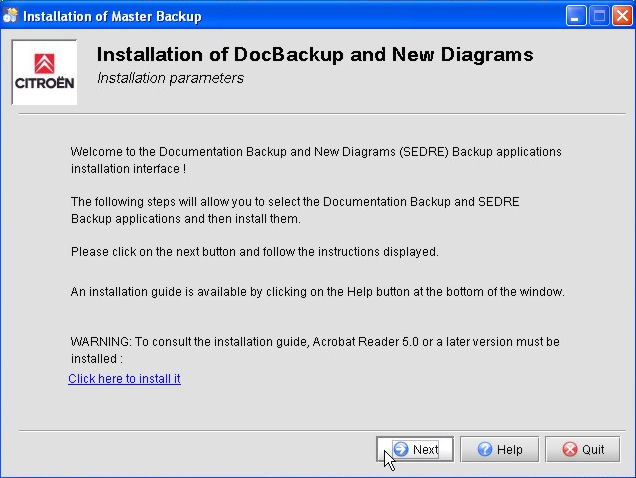Exit the installer using Quit label
Image resolution: width=636 pixels, height=478 pixels.
(593, 450)
